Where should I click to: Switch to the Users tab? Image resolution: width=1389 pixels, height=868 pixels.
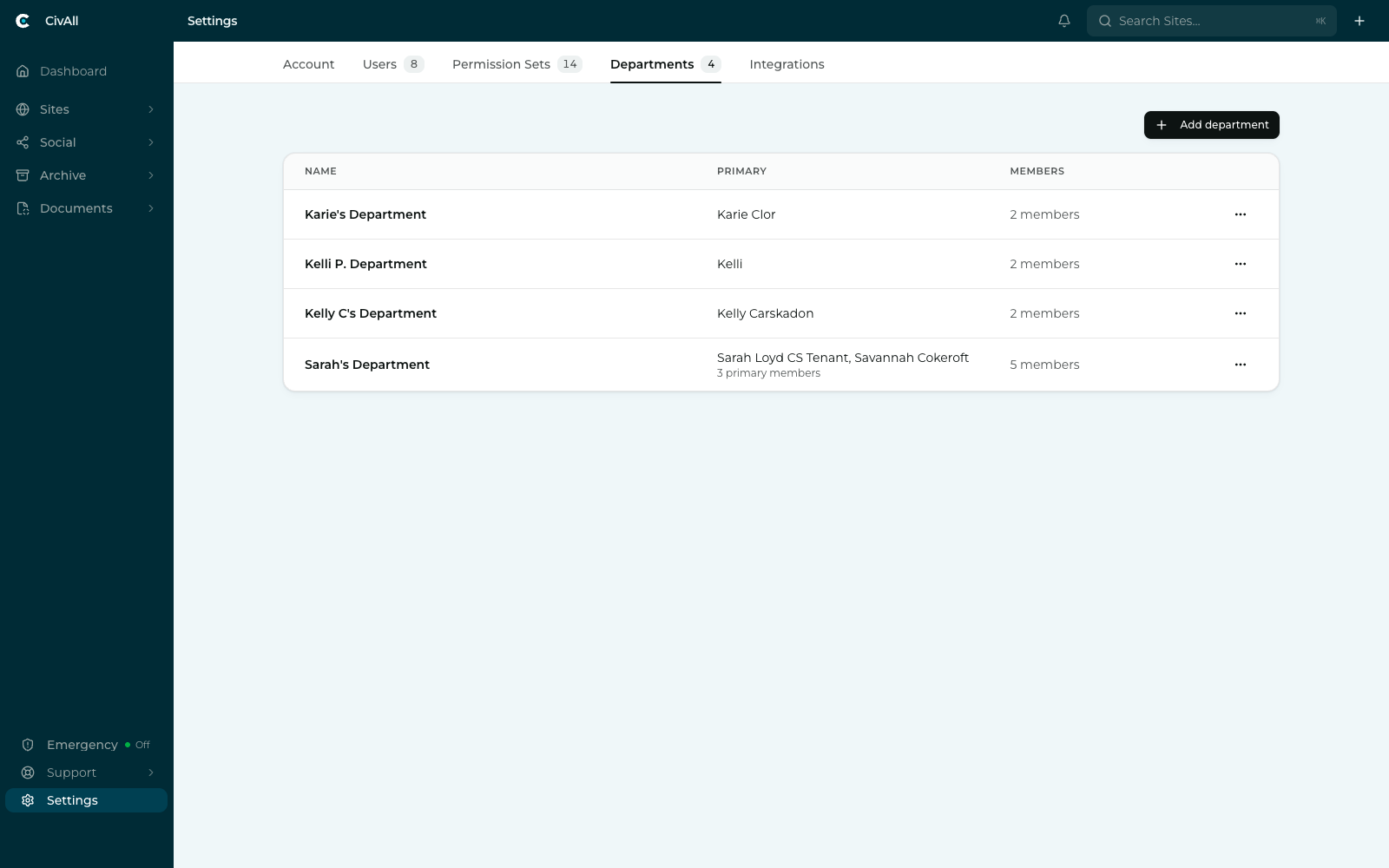pyautogui.click(x=393, y=64)
